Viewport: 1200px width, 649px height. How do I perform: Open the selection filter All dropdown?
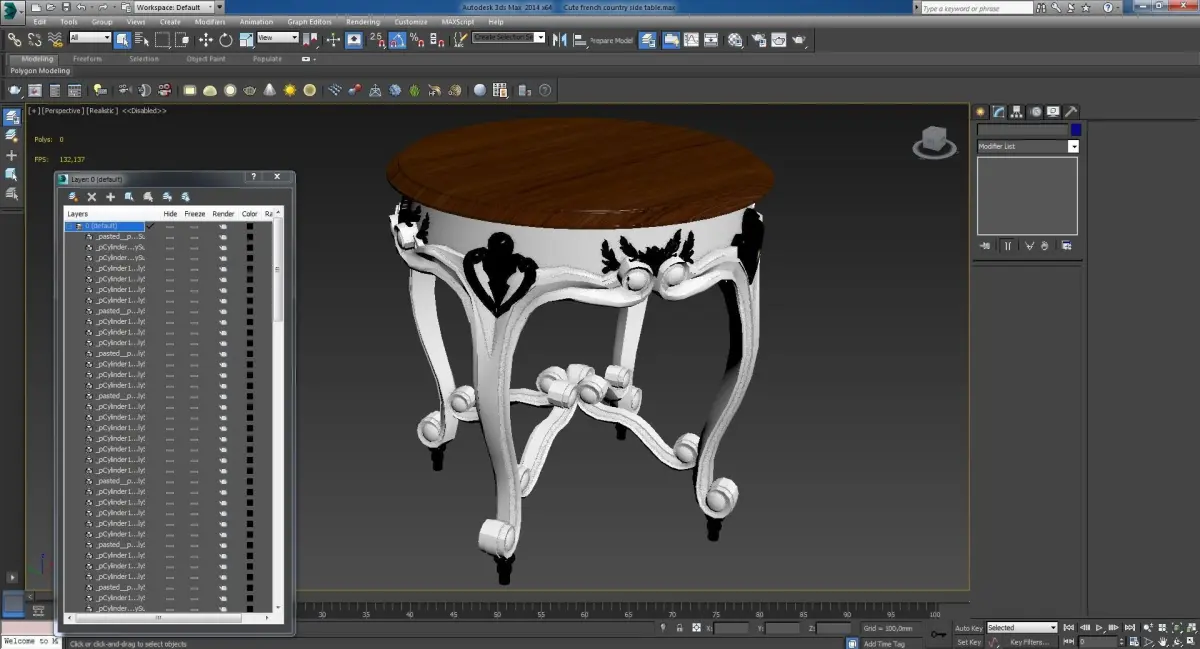tap(90, 38)
